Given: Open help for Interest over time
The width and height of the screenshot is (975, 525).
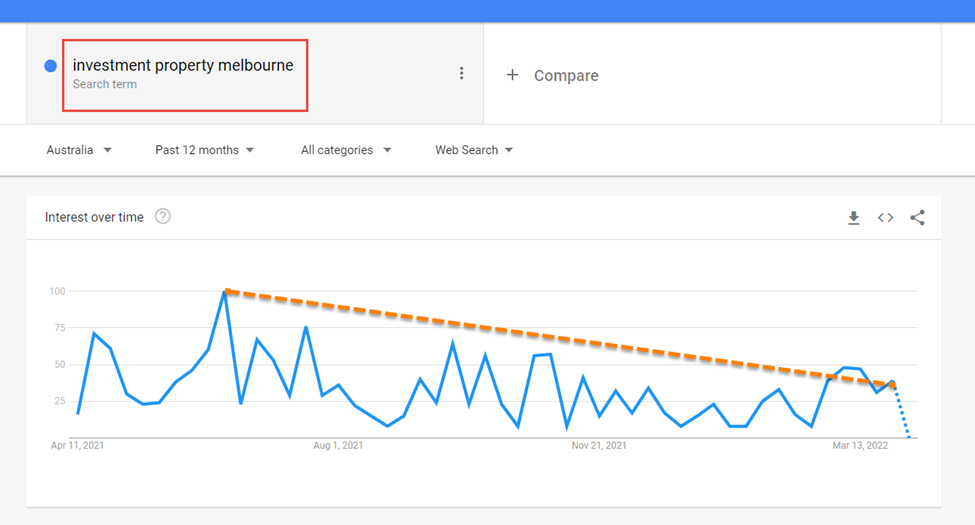Looking at the screenshot, I should click(163, 216).
